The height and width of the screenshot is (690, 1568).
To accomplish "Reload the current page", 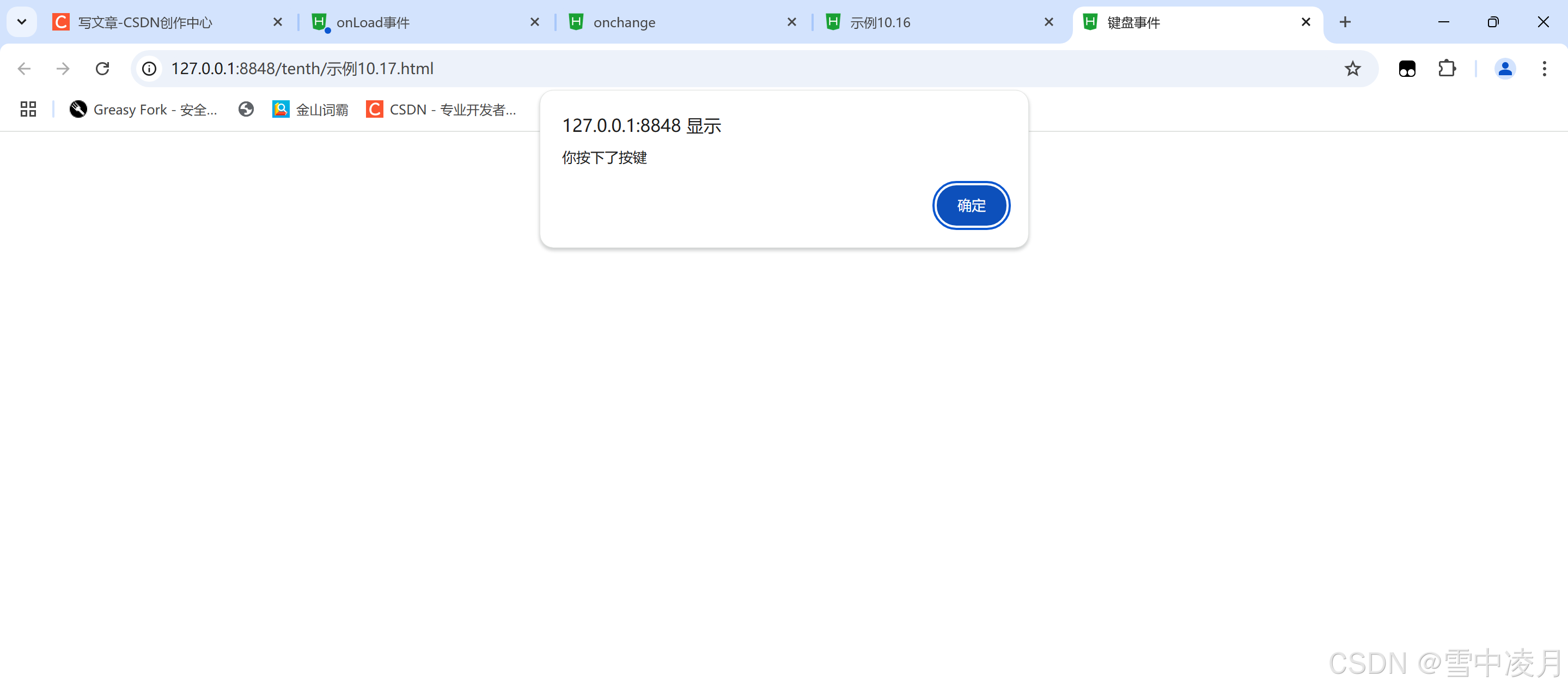I will (102, 69).
